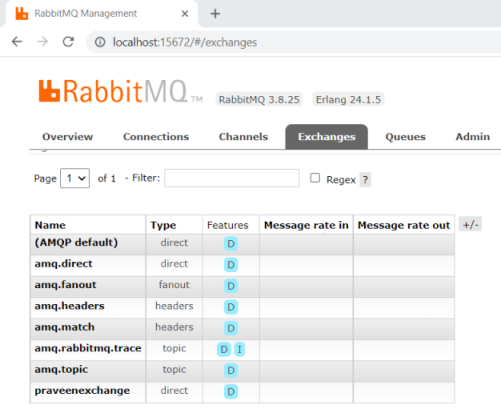Screen dimensions: 501x413
Task: Click the D badge for (AMQP default)
Action: [231, 244]
